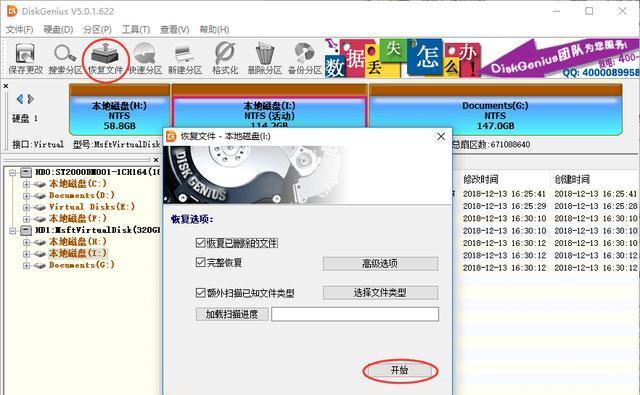
Task: Click drive icon beside Documents(D:)
Action: click(40, 196)
